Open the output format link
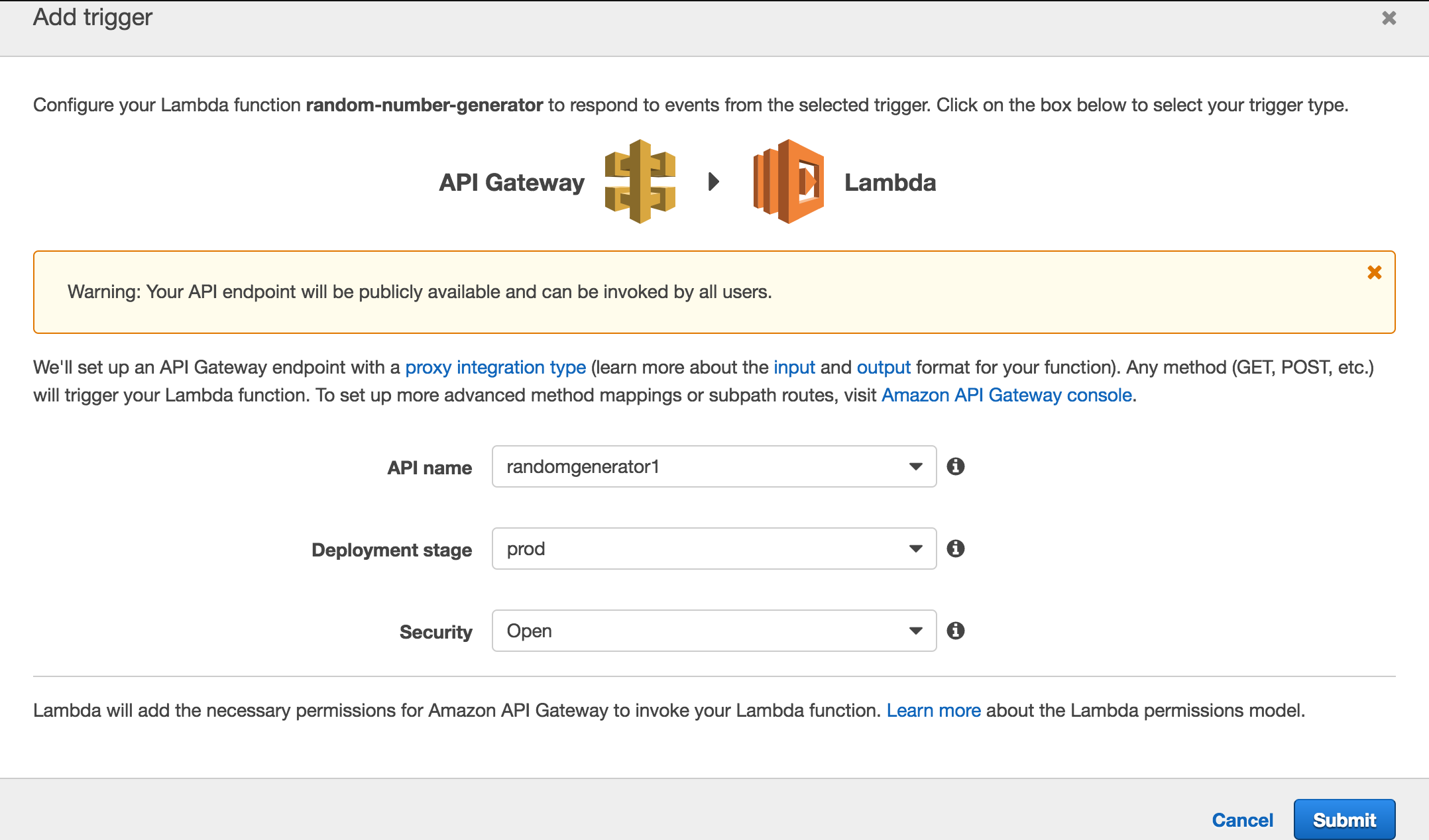Screen dimensions: 1429x840 [884, 367]
